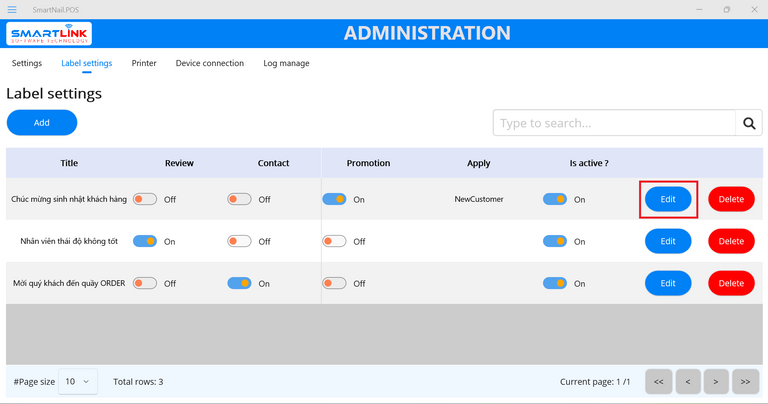The width and height of the screenshot is (768, 404).
Task: Switch to the Printer tab
Action: (x=144, y=63)
